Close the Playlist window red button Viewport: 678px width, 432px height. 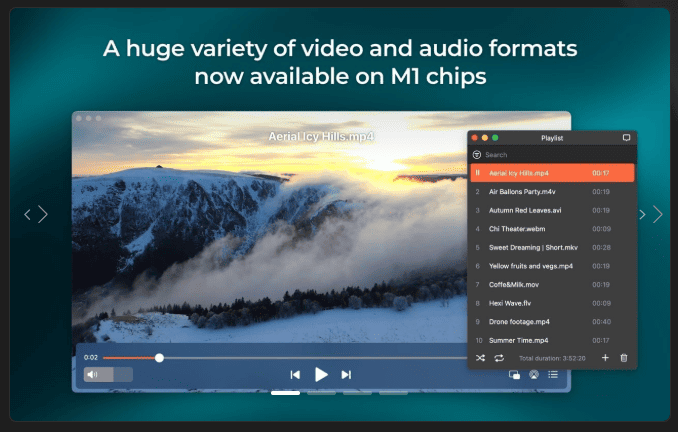pos(474,138)
